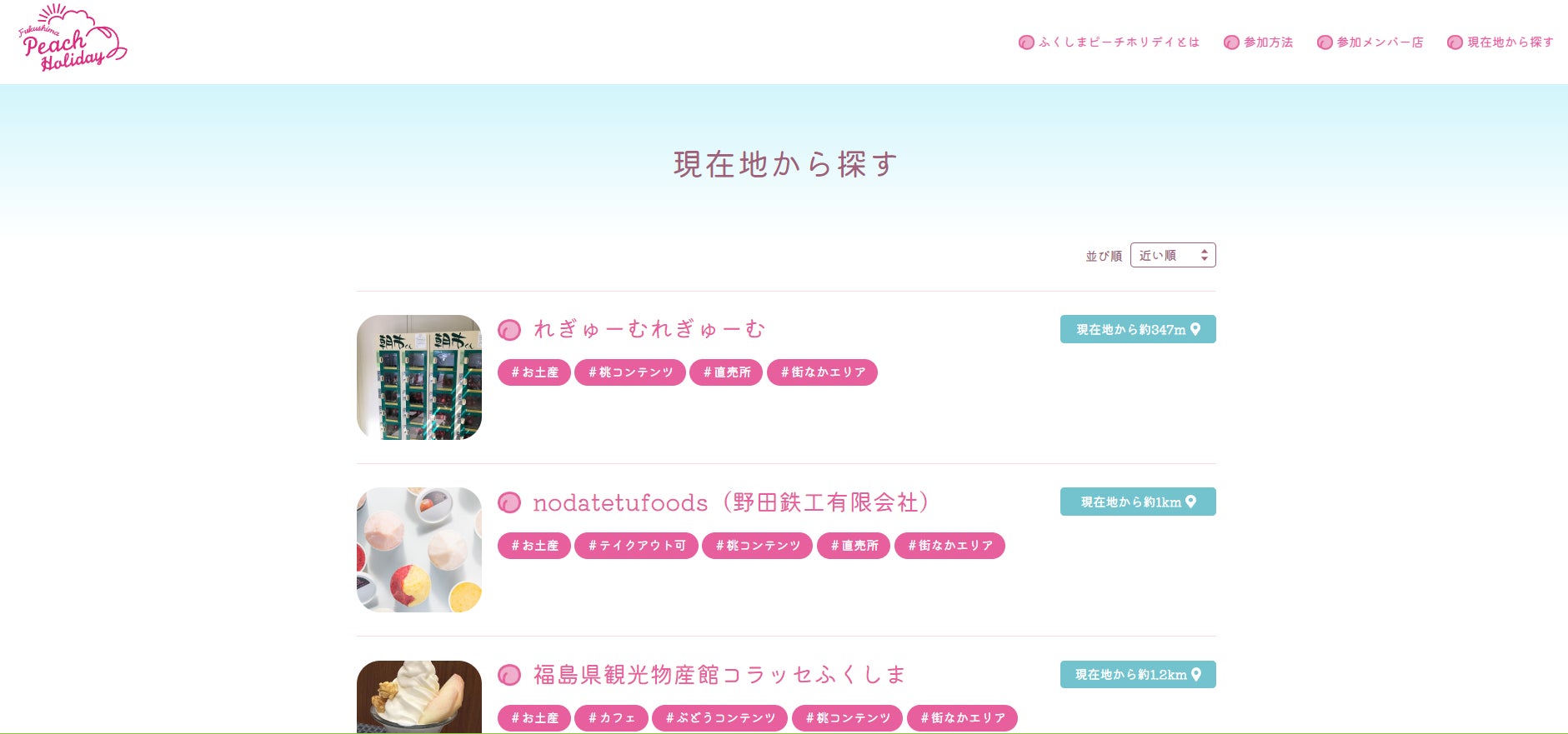Image resolution: width=1568 pixels, height=734 pixels.
Task: Open the 並び順 sort order dropdown
Action: (x=1173, y=255)
